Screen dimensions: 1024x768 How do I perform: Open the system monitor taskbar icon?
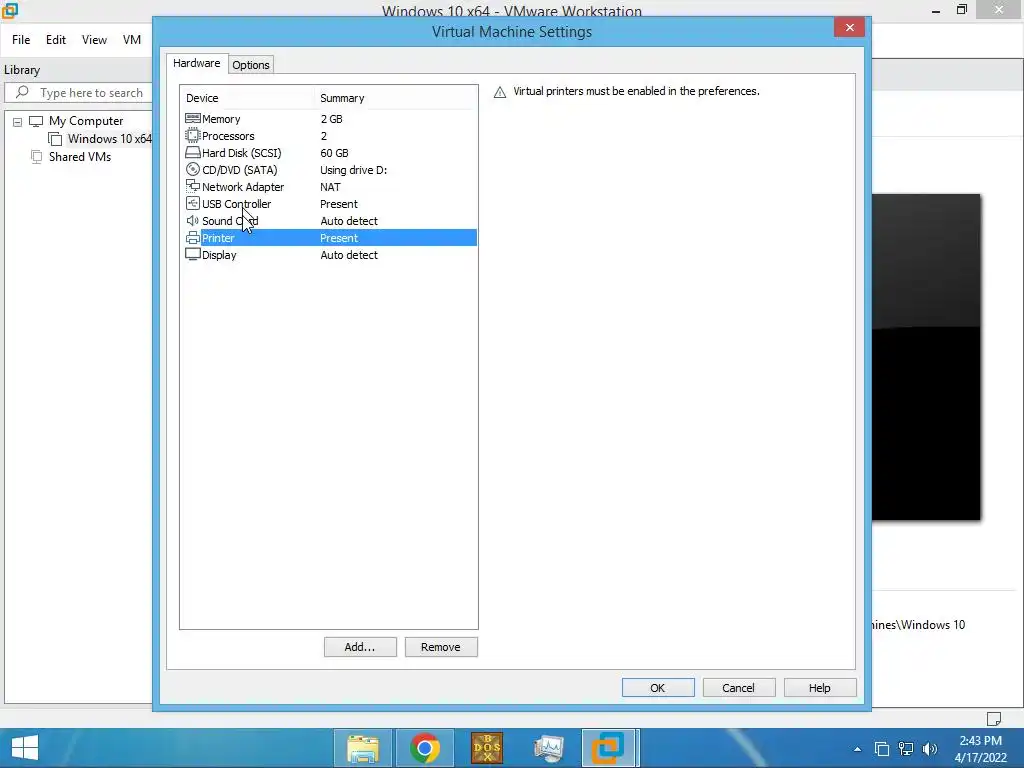pos(549,748)
